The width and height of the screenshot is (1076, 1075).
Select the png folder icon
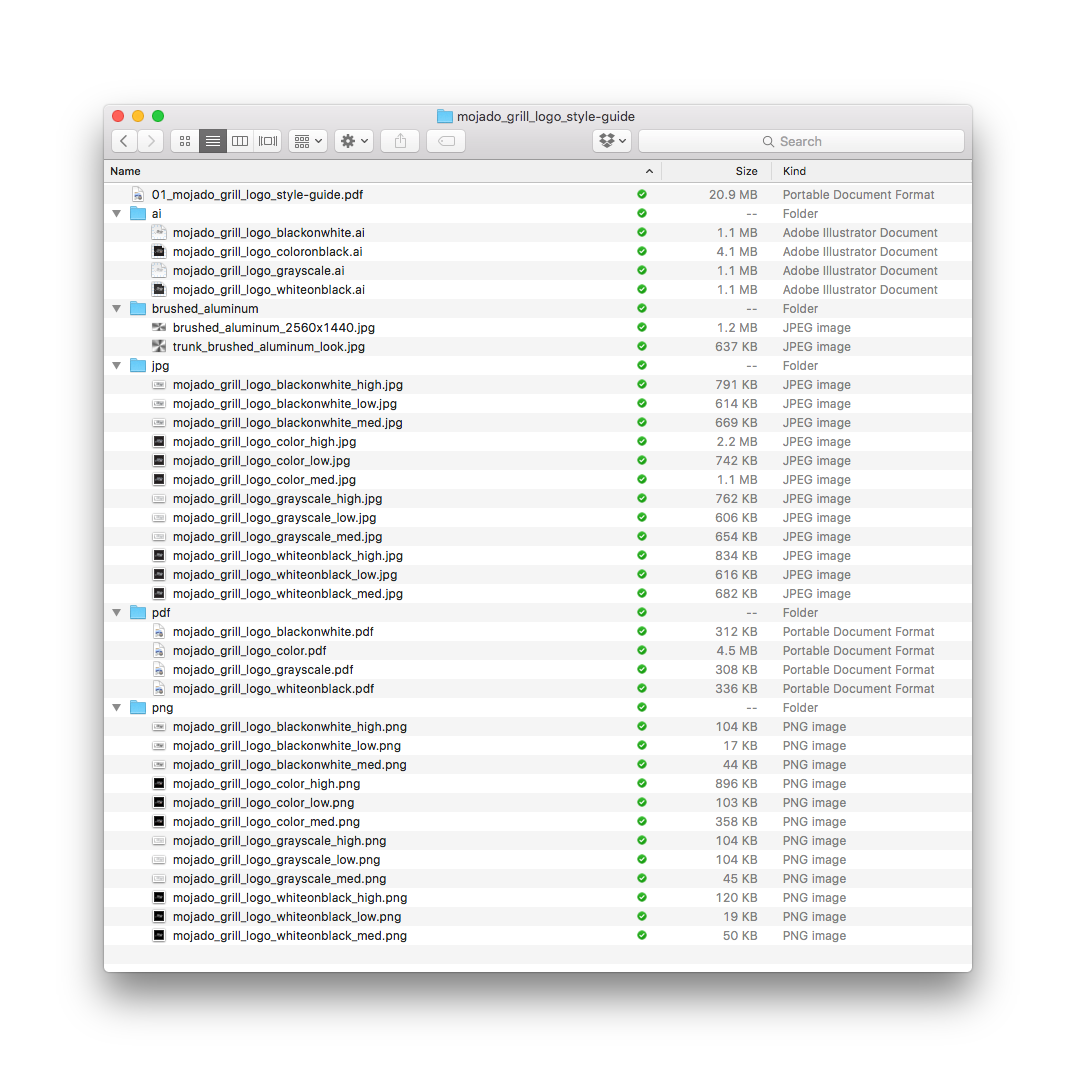tap(138, 707)
